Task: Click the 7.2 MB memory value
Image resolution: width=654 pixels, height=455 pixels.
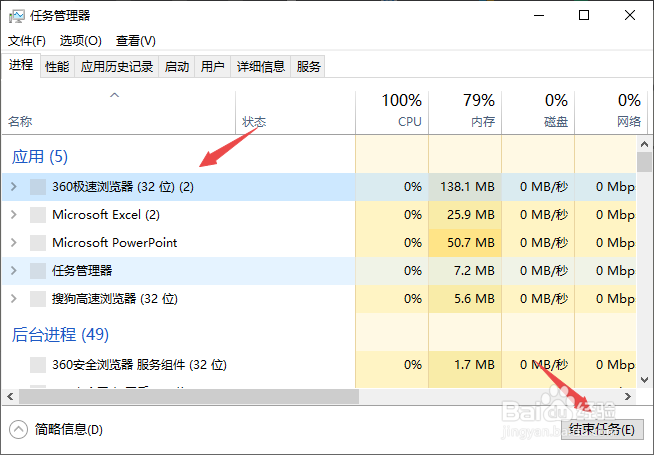Action: click(x=474, y=271)
